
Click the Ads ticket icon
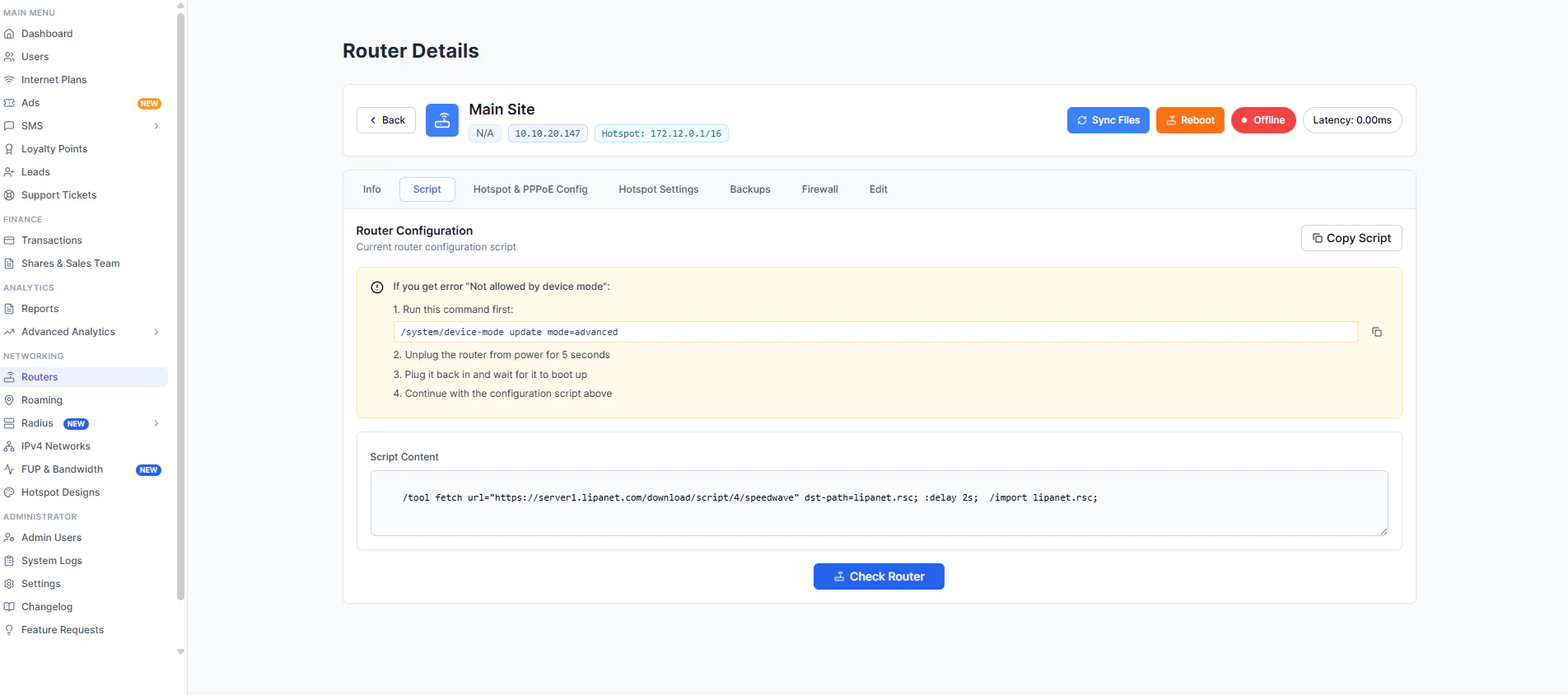click(9, 103)
